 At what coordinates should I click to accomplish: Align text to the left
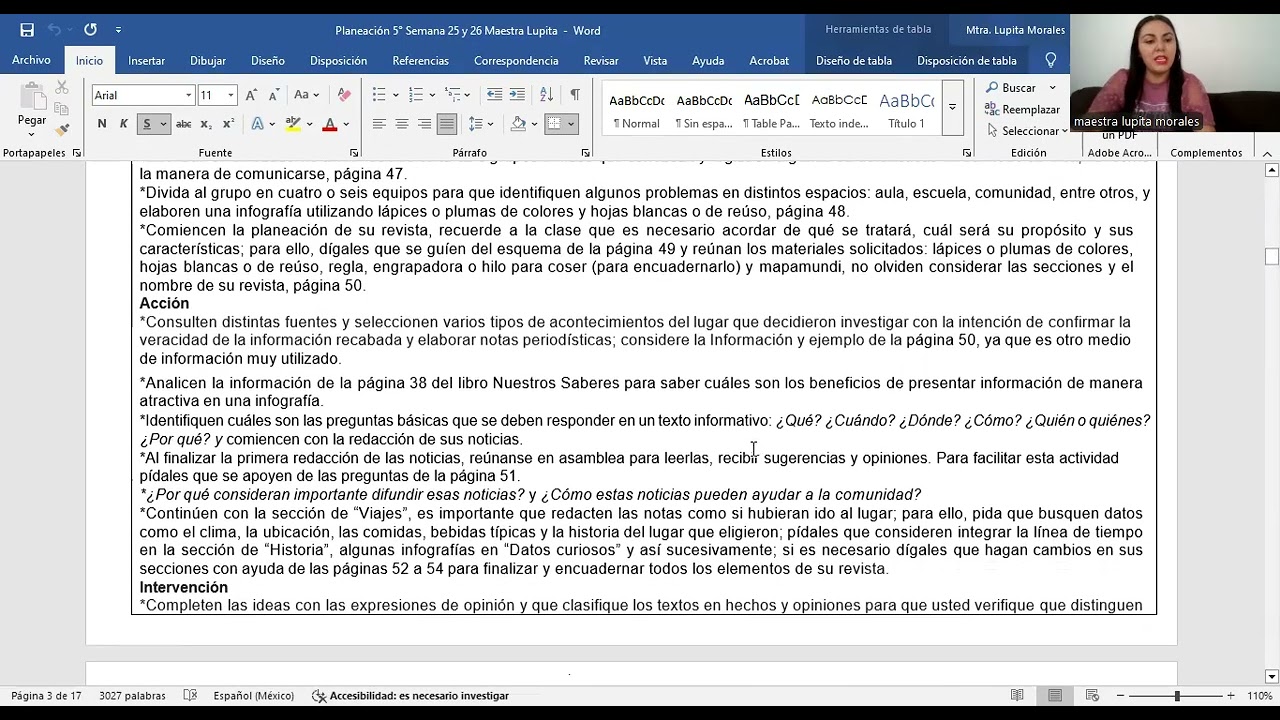tap(379, 124)
